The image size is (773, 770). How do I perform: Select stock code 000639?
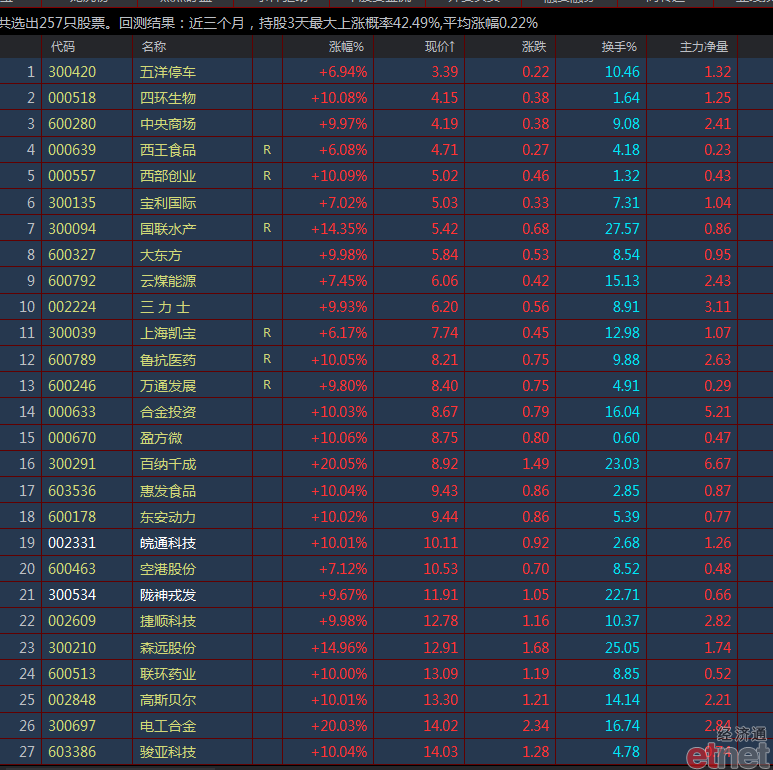click(72, 150)
